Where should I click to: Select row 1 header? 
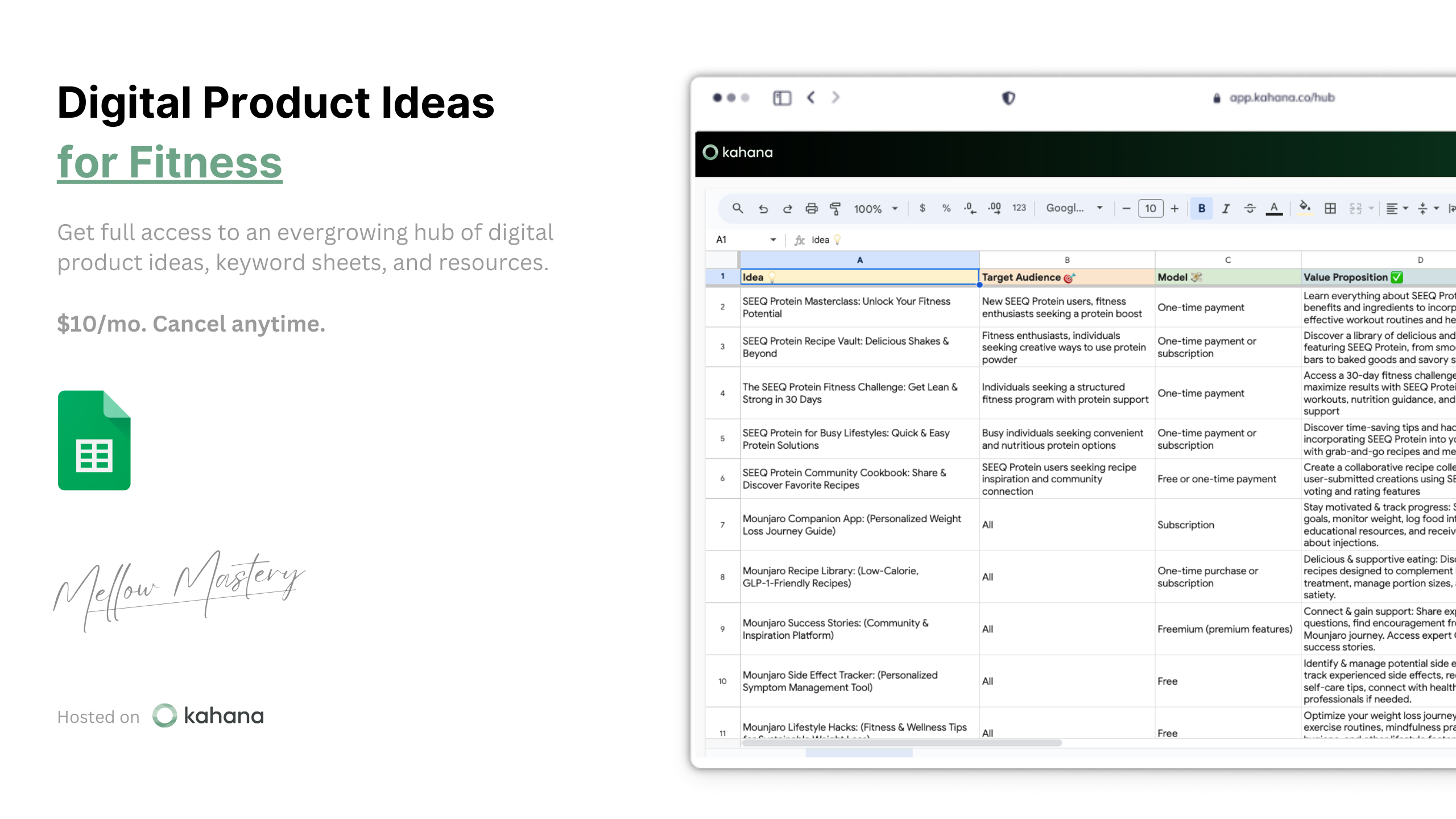pos(722,276)
